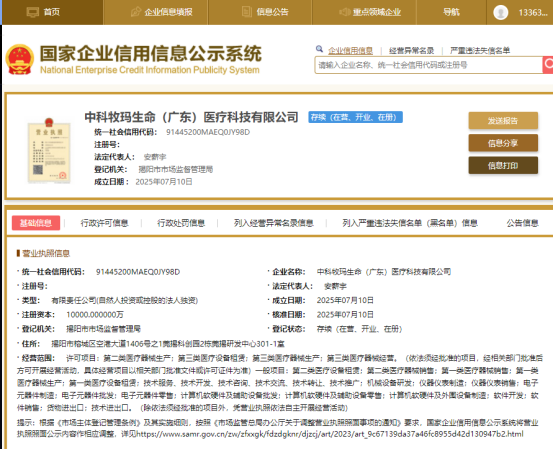The width and height of the screenshot is (558, 455).
Task: Select 严重违法失信名单 search category
Action: click(x=480, y=51)
